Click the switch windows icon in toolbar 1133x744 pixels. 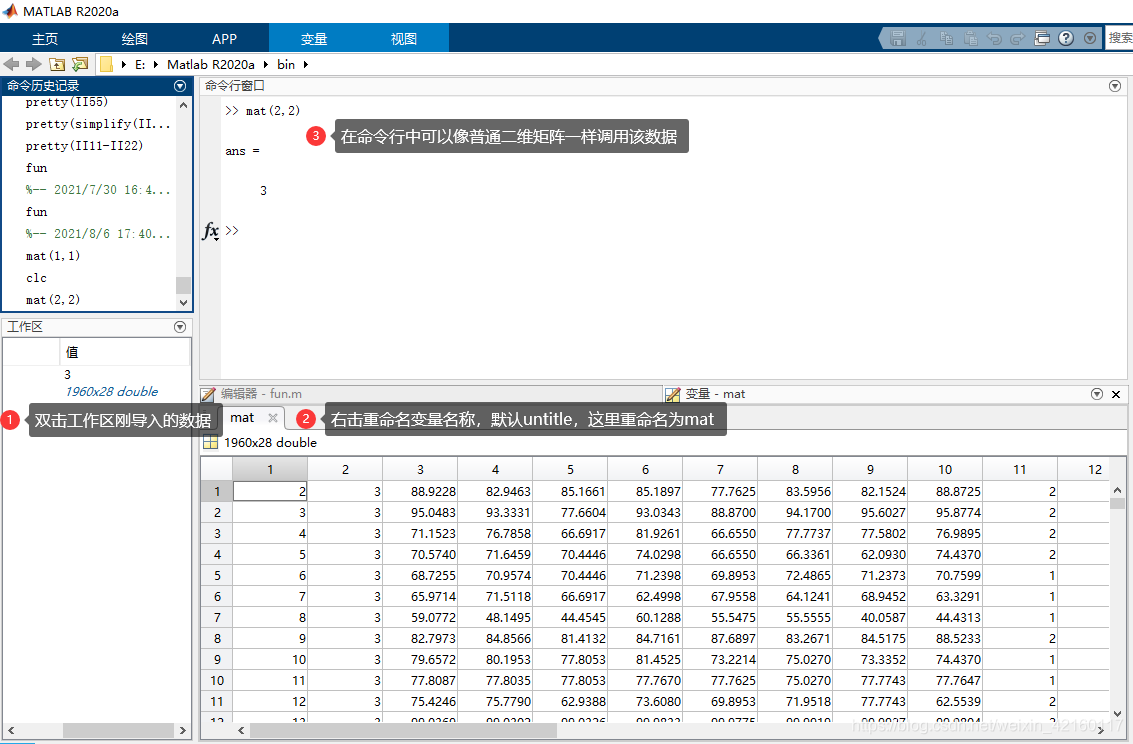pos(1041,38)
